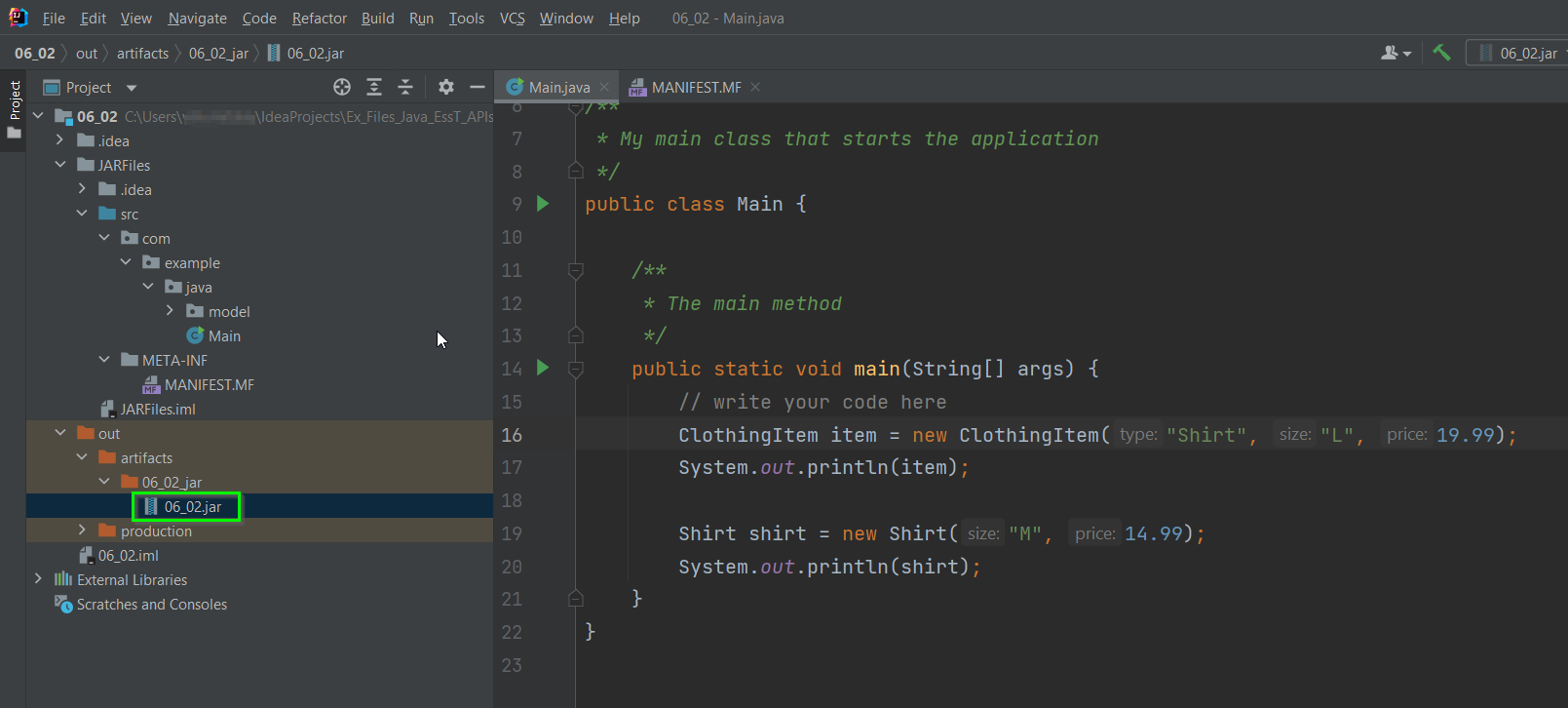The height and width of the screenshot is (708, 1568).
Task: Click the Expand All icon in Project panel
Action: [x=374, y=87]
